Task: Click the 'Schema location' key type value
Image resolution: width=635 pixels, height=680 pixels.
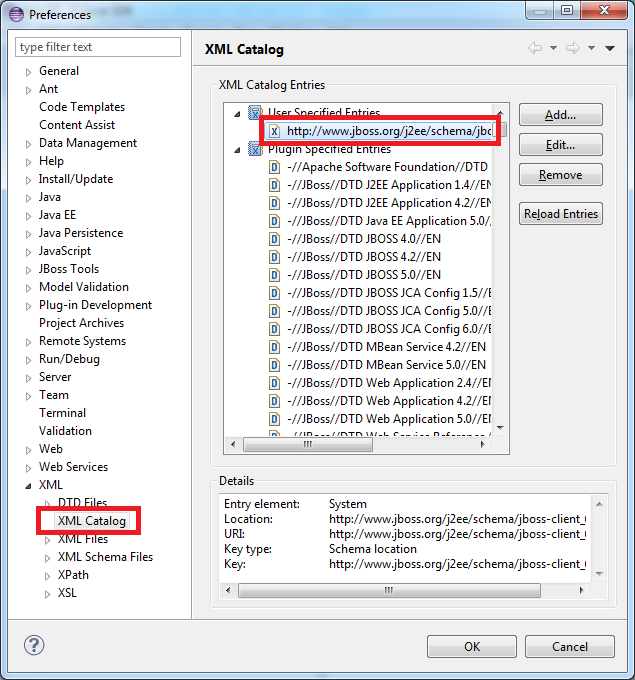Action: coord(373,549)
